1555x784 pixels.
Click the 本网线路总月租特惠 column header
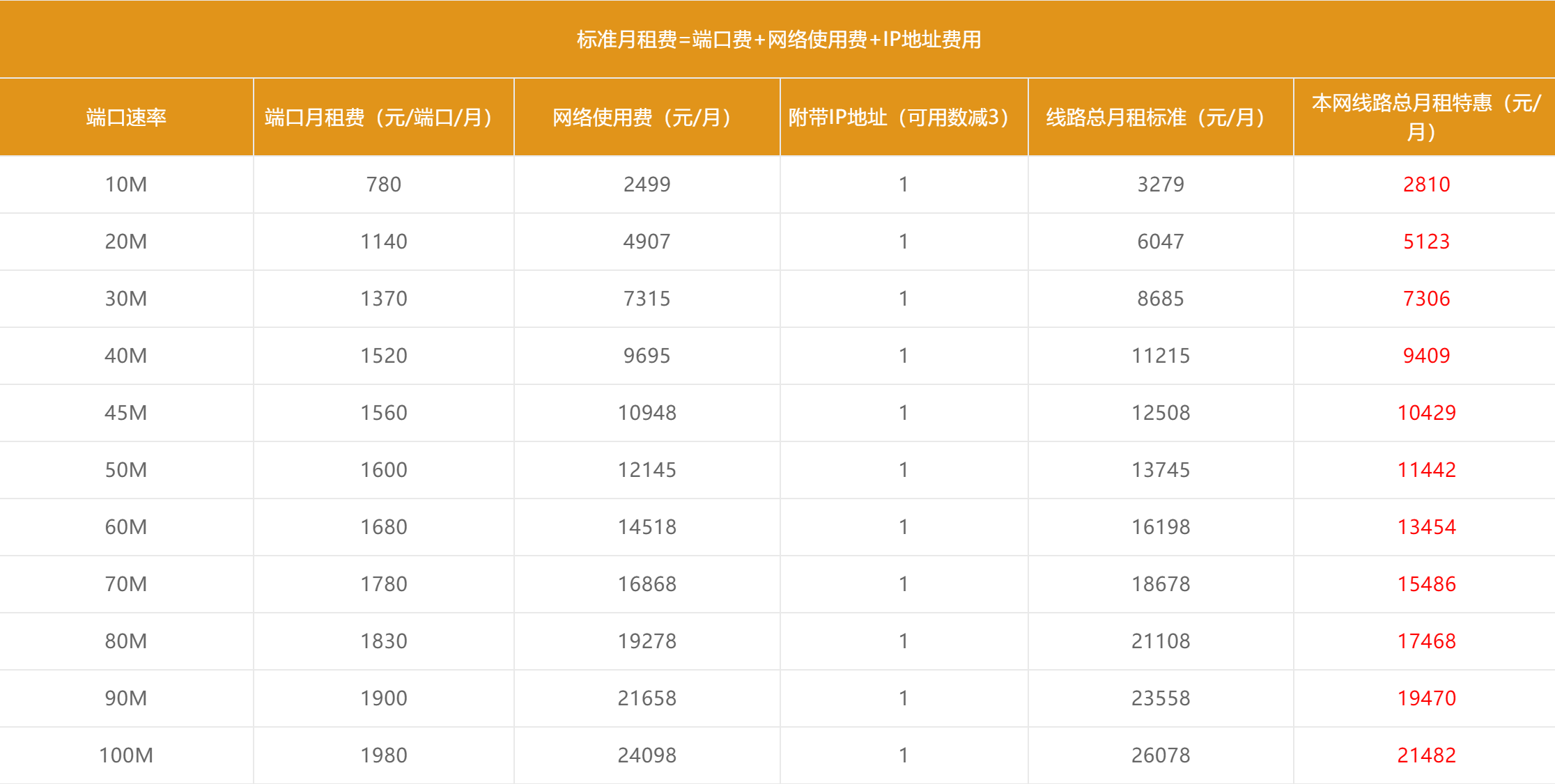click(1425, 117)
